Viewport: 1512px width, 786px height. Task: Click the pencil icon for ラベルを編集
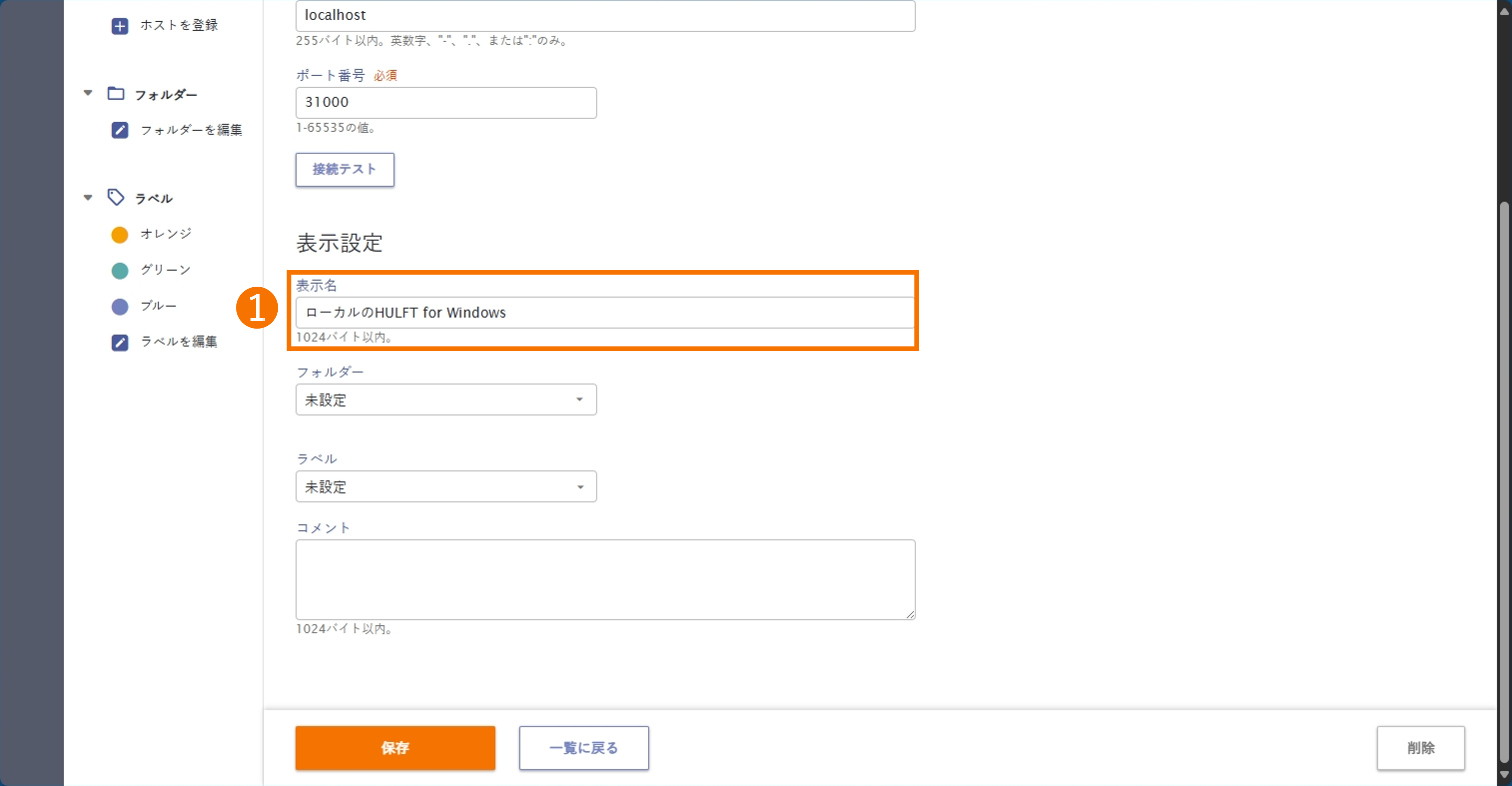(x=120, y=342)
